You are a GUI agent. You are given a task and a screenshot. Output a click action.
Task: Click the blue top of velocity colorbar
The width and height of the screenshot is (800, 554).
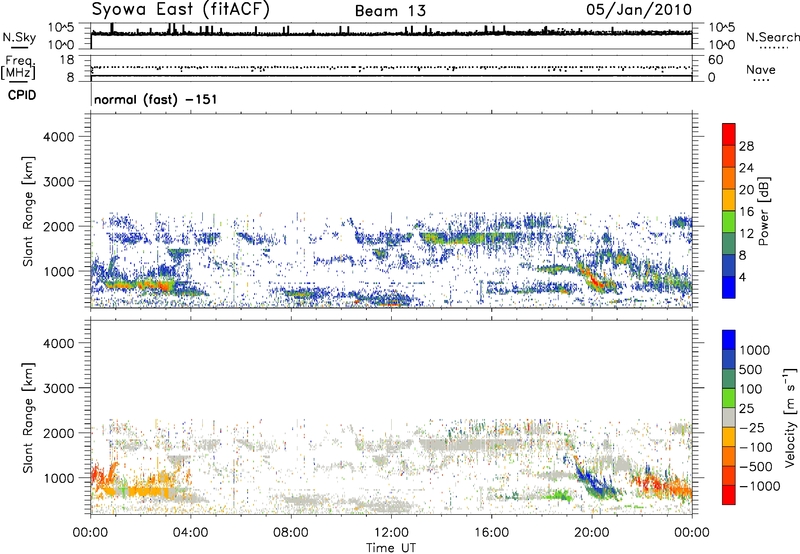(x=729, y=340)
